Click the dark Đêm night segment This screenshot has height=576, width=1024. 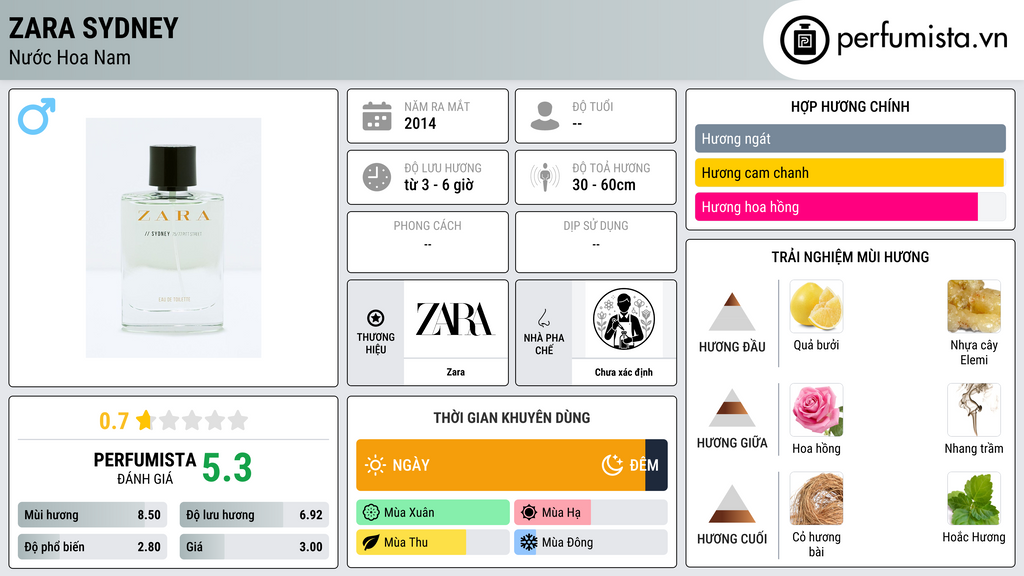[x=656, y=465]
